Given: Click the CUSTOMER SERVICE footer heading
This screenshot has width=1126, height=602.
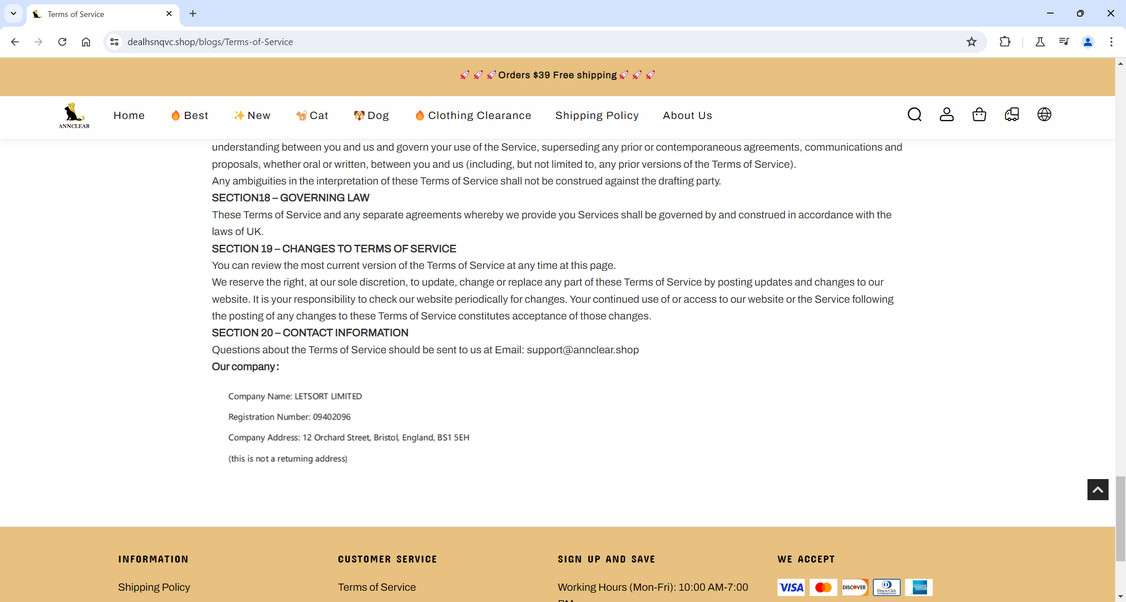Looking at the screenshot, I should pyautogui.click(x=387, y=559).
